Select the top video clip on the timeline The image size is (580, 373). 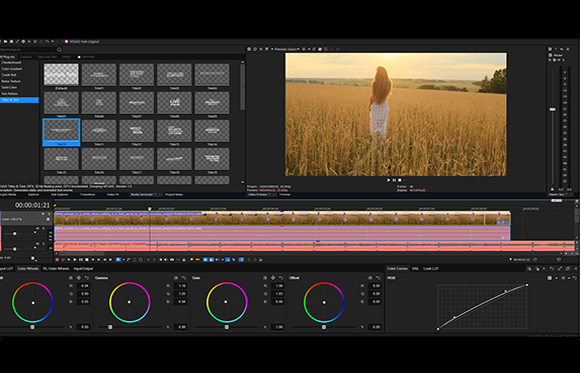282,218
